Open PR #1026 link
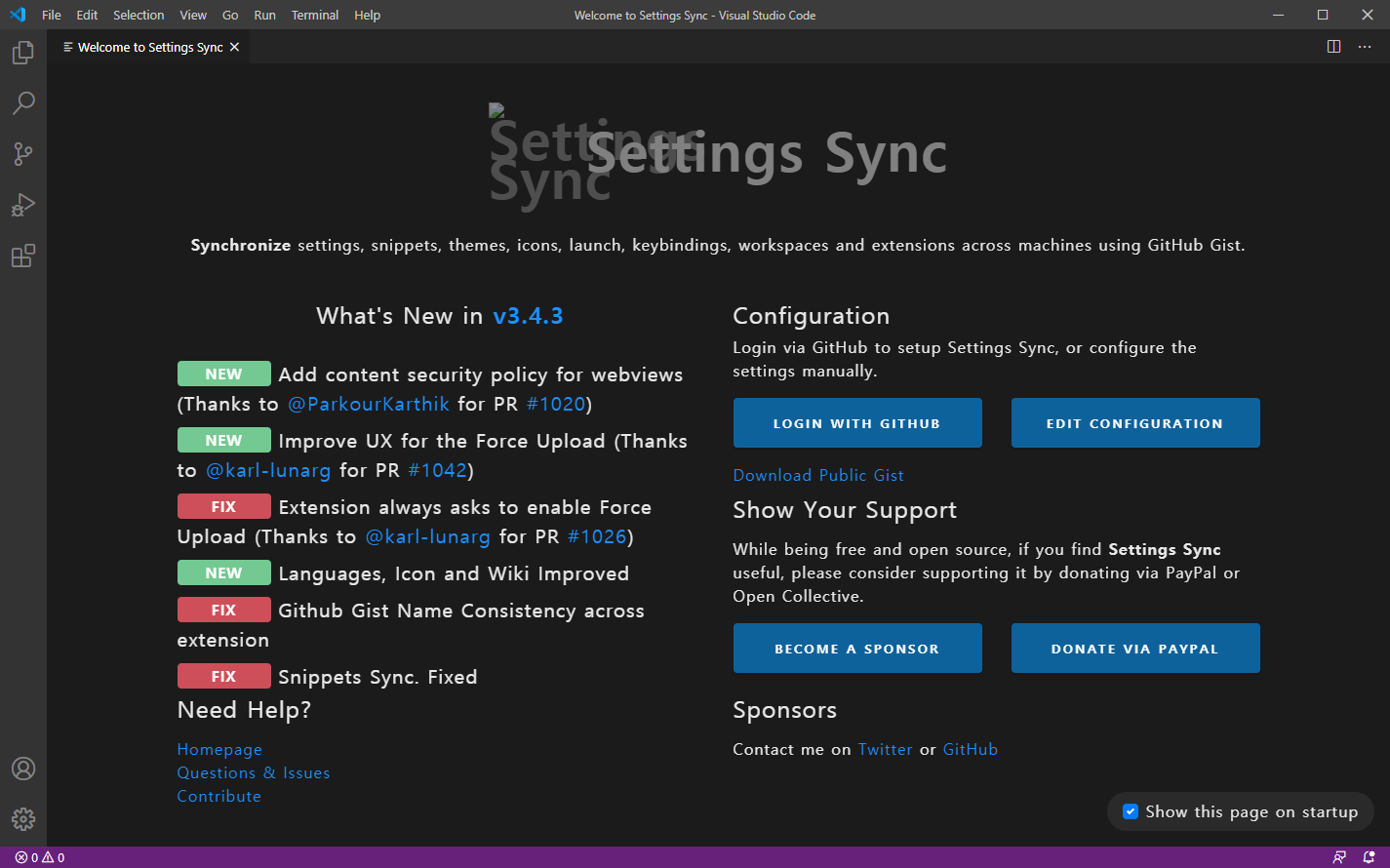The image size is (1390, 868). click(x=597, y=536)
